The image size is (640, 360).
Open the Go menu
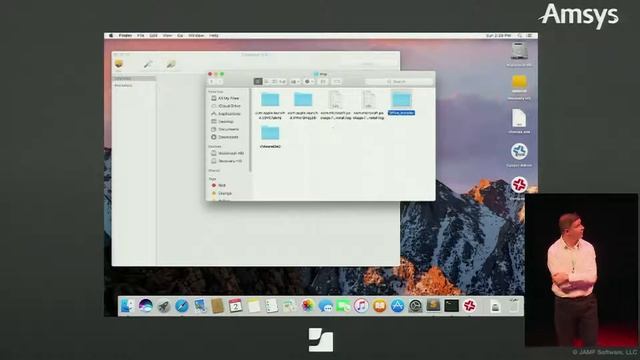pyautogui.click(x=180, y=36)
